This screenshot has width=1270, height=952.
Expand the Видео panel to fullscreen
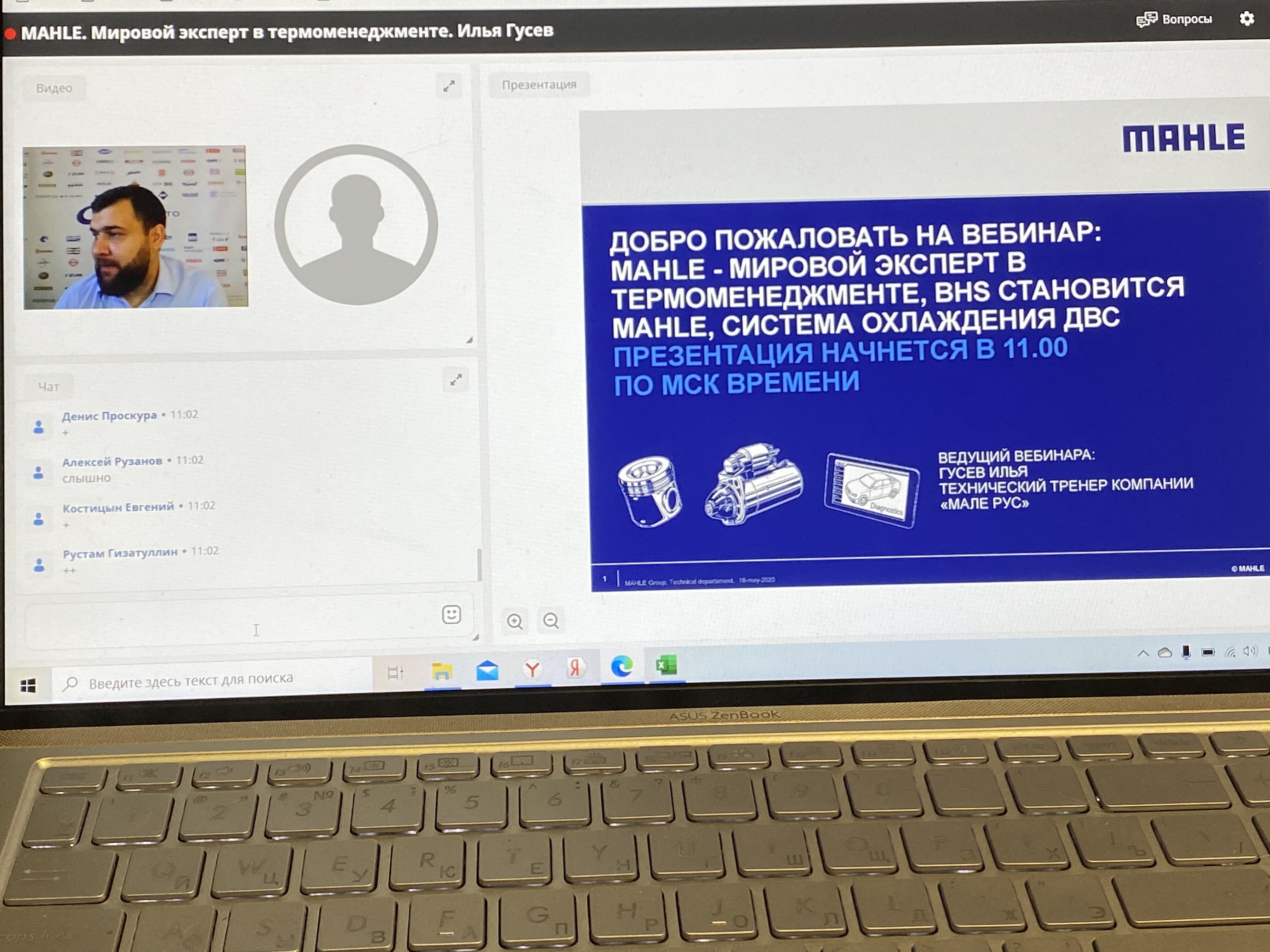tap(449, 86)
